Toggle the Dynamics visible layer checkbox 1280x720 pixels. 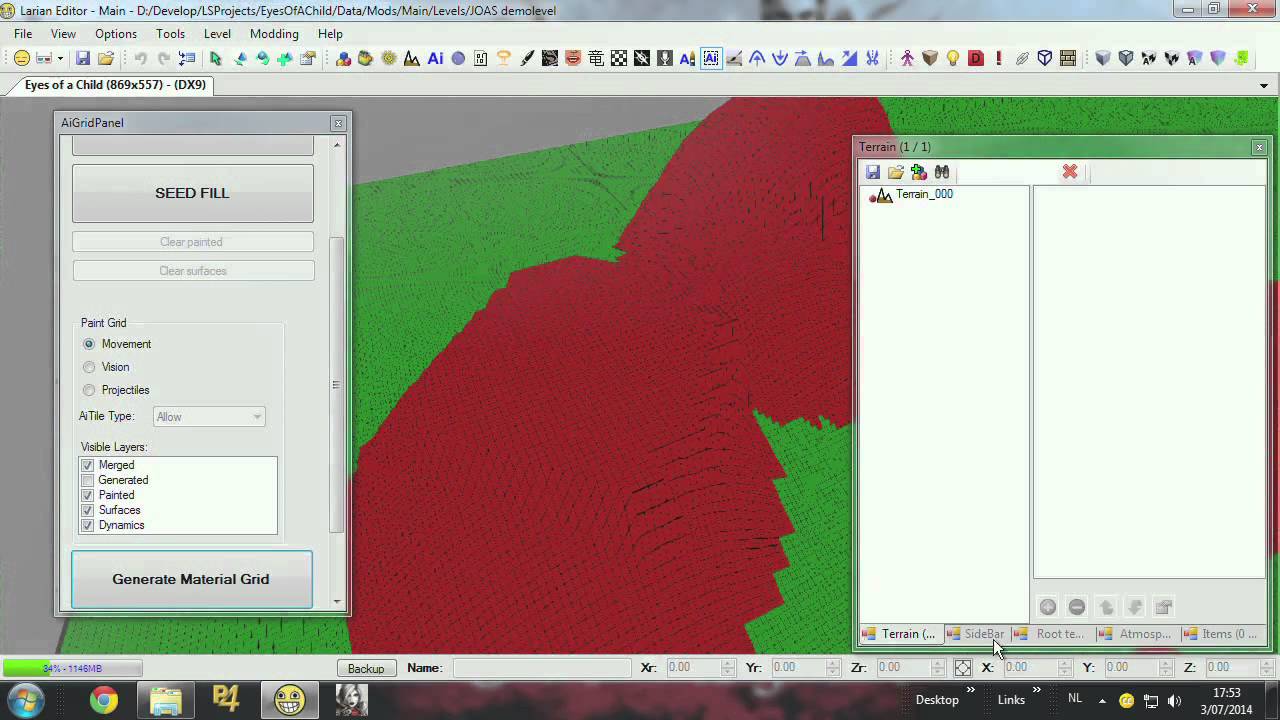click(x=88, y=525)
